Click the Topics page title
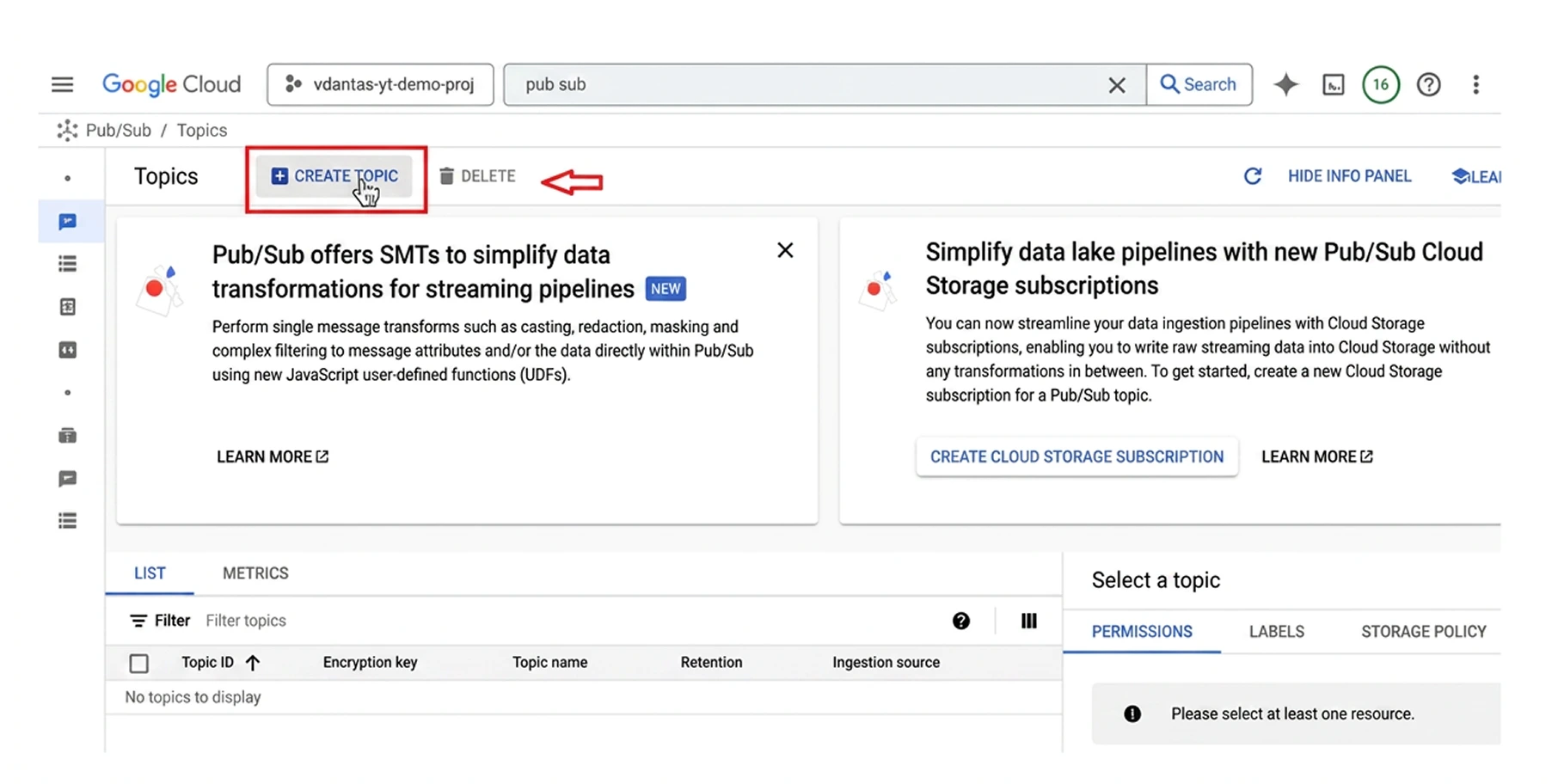Screen dimensions: 1558x784 pos(166,176)
